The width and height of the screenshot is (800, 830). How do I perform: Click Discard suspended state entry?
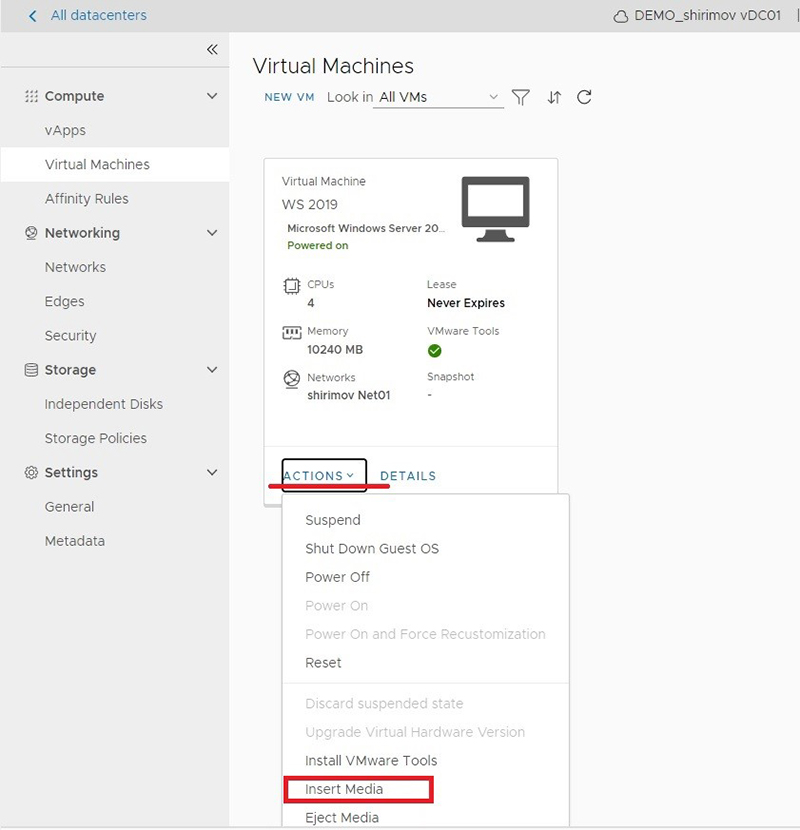click(x=384, y=703)
